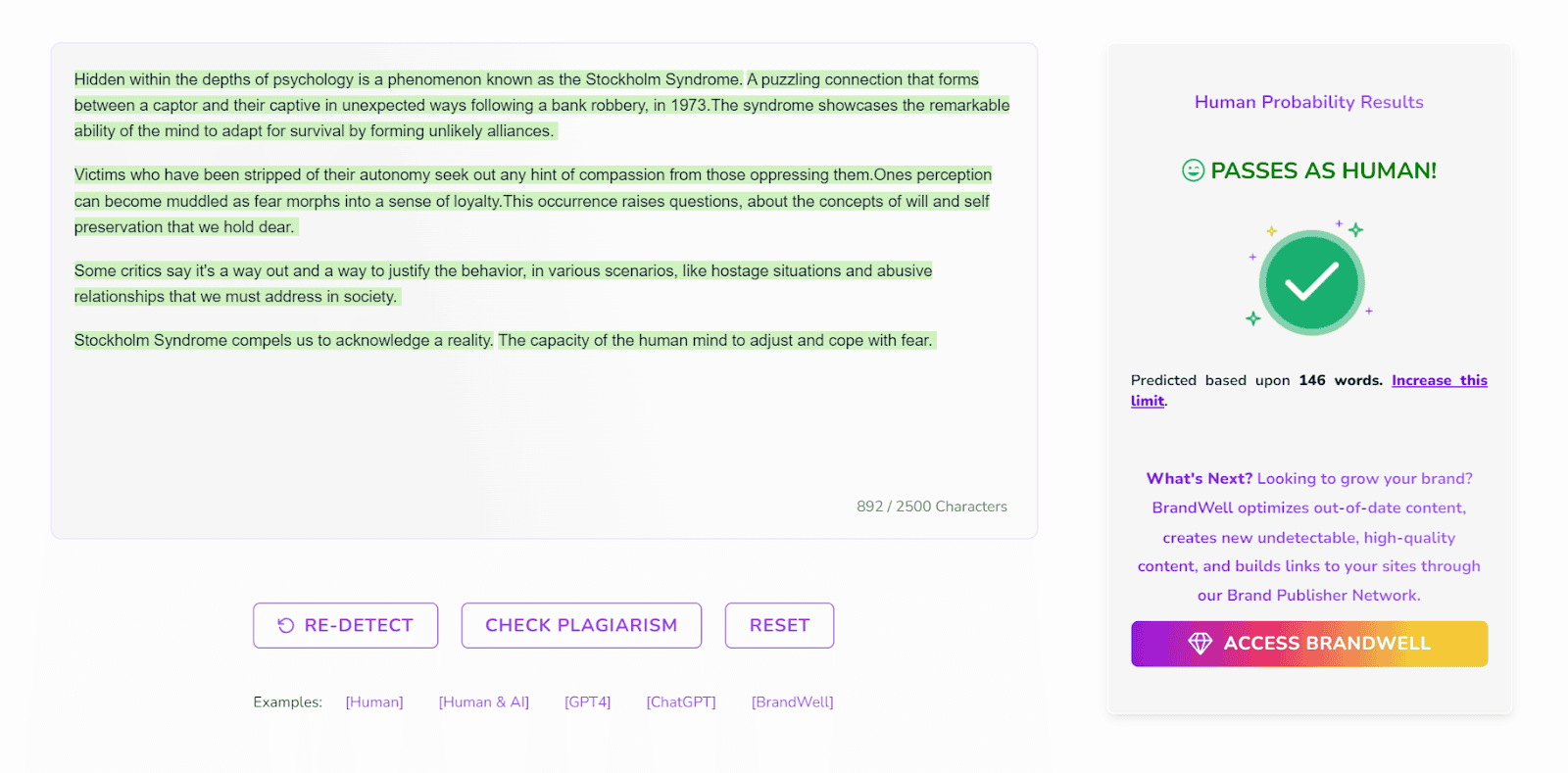Screen dimensions: 1568x773
Task: Load the [Human & AI] example
Action: tap(483, 701)
